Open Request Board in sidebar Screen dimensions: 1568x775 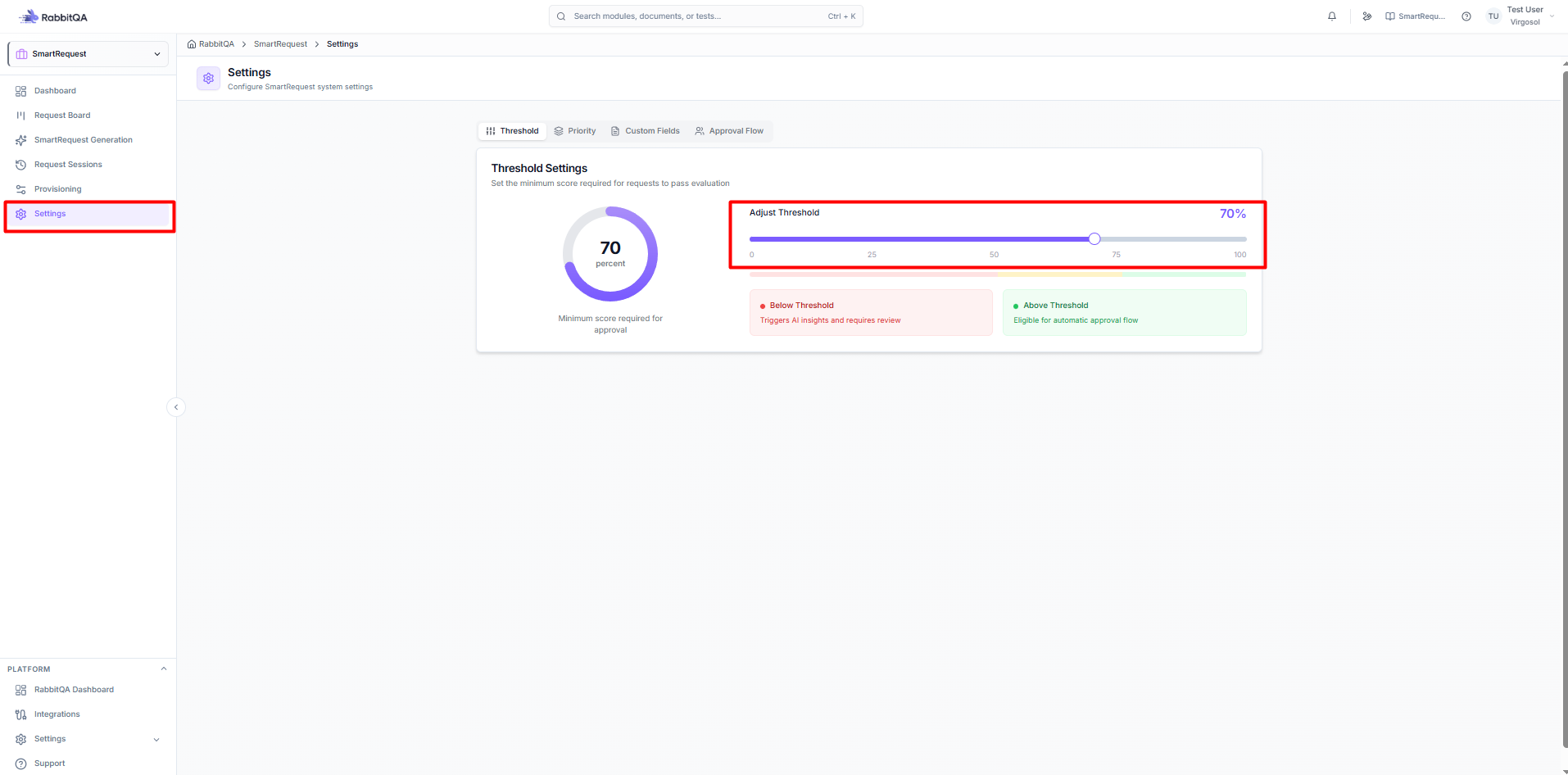point(88,116)
